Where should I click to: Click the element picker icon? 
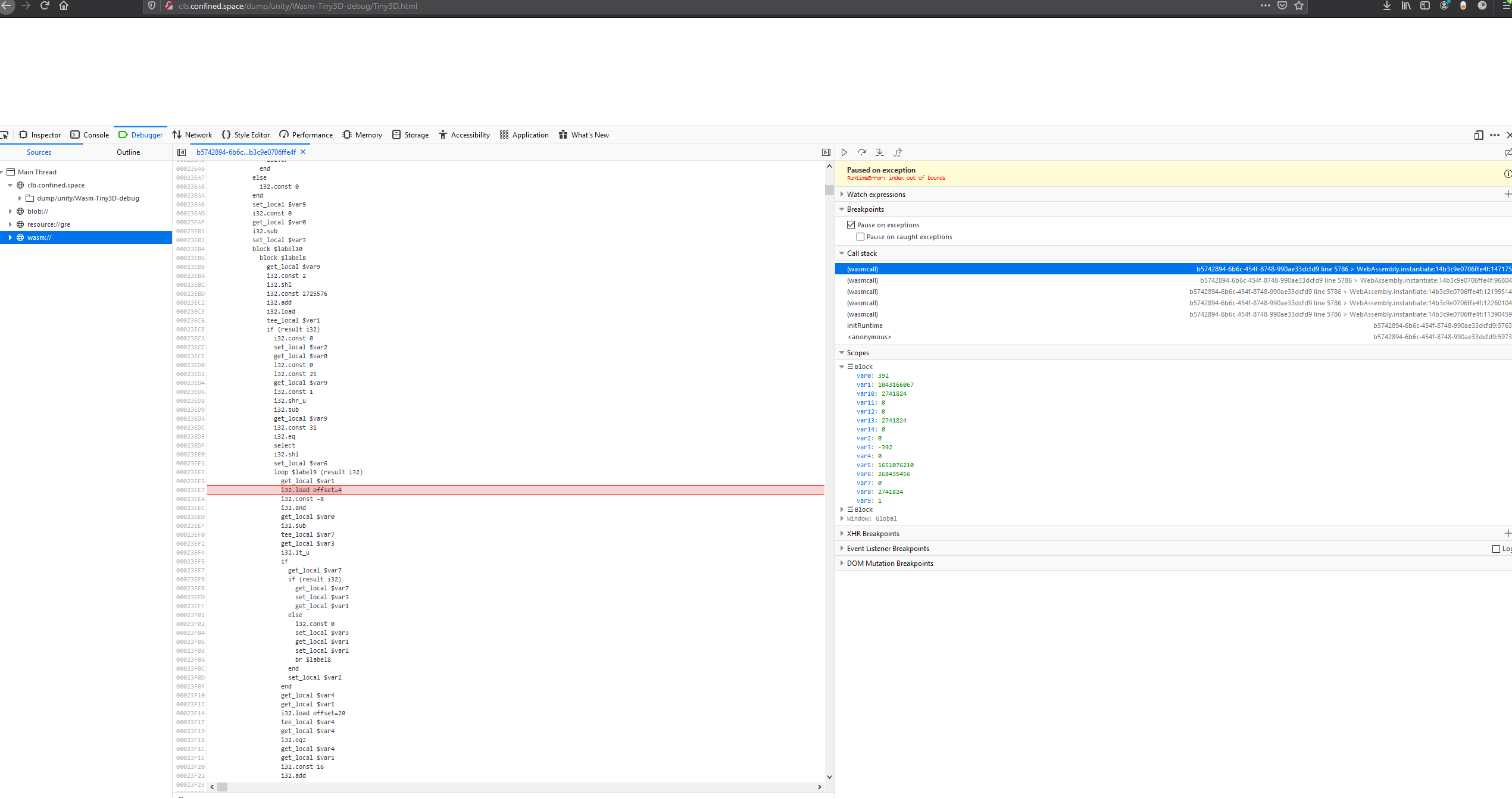[5, 135]
